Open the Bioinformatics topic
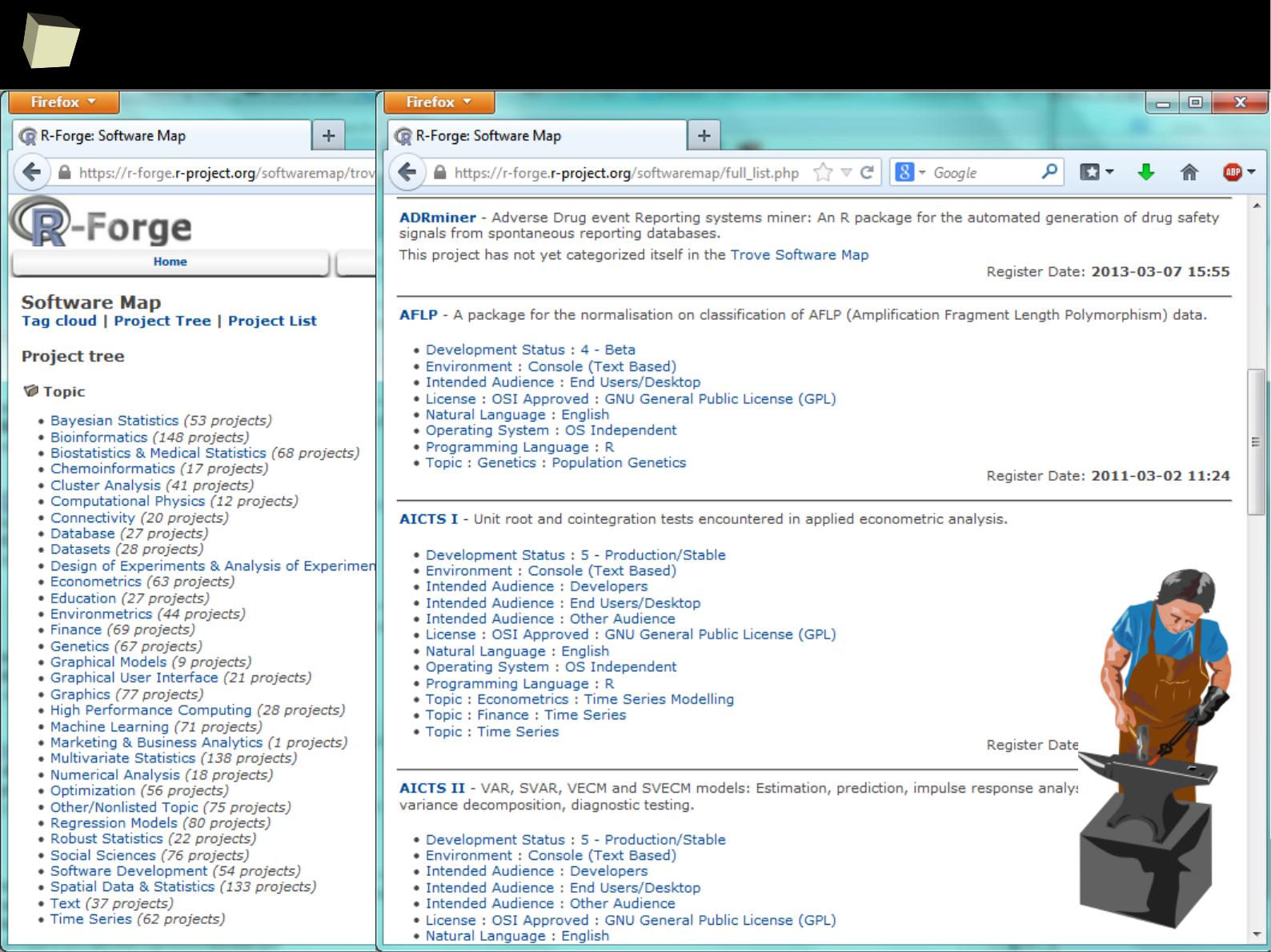This screenshot has height=952, width=1271. [98, 437]
